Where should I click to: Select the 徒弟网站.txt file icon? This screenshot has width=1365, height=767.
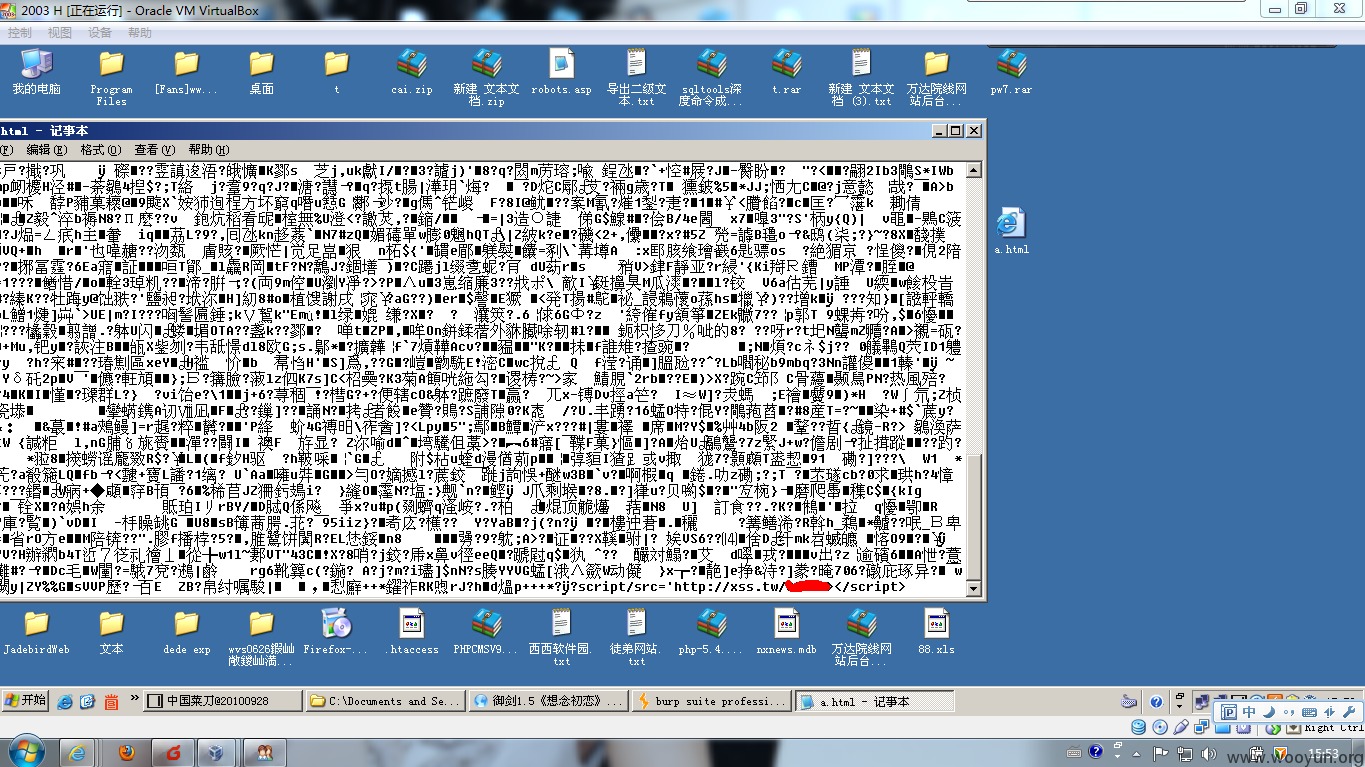636,638
